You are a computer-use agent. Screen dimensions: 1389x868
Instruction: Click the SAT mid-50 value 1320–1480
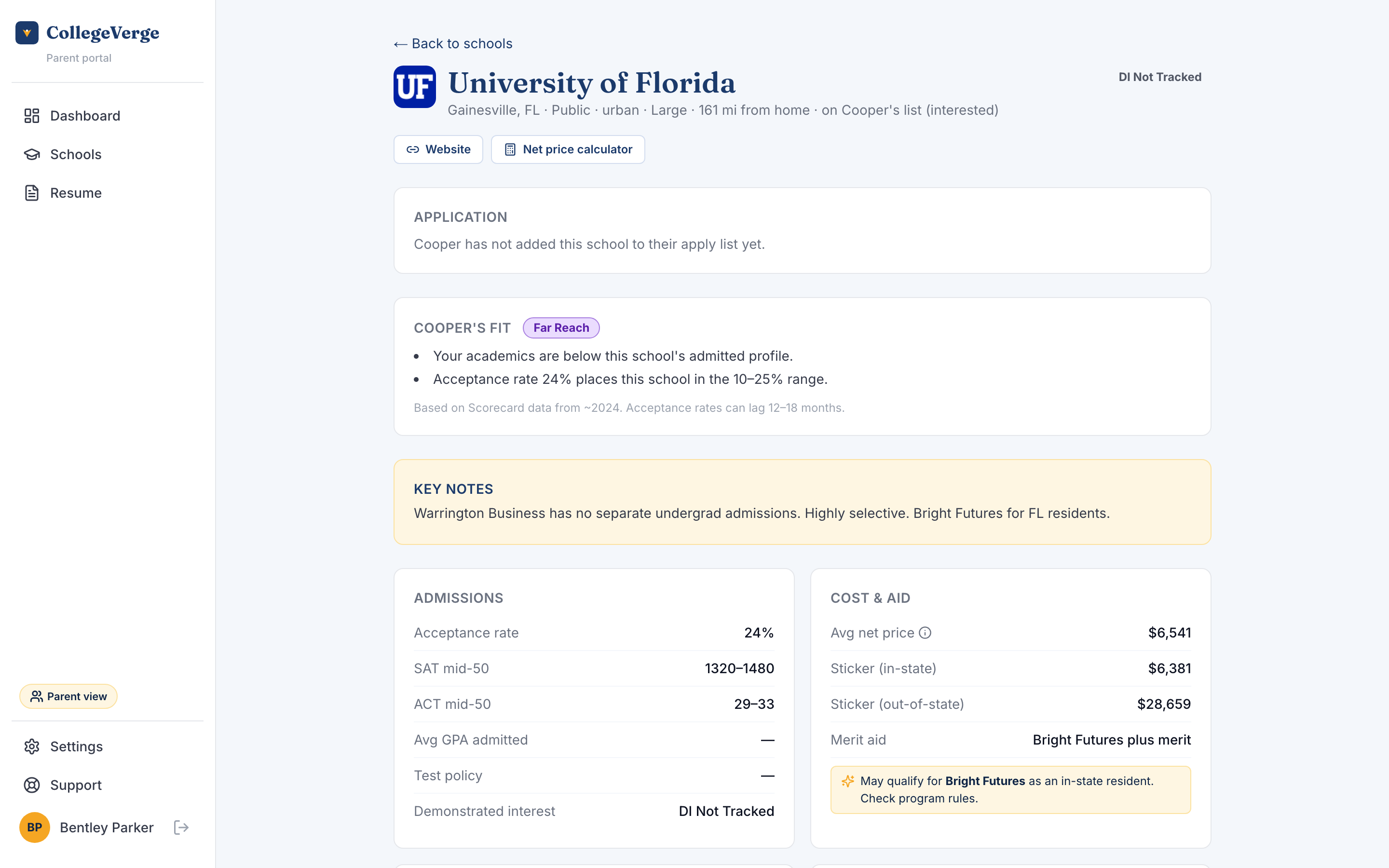pyautogui.click(x=739, y=668)
